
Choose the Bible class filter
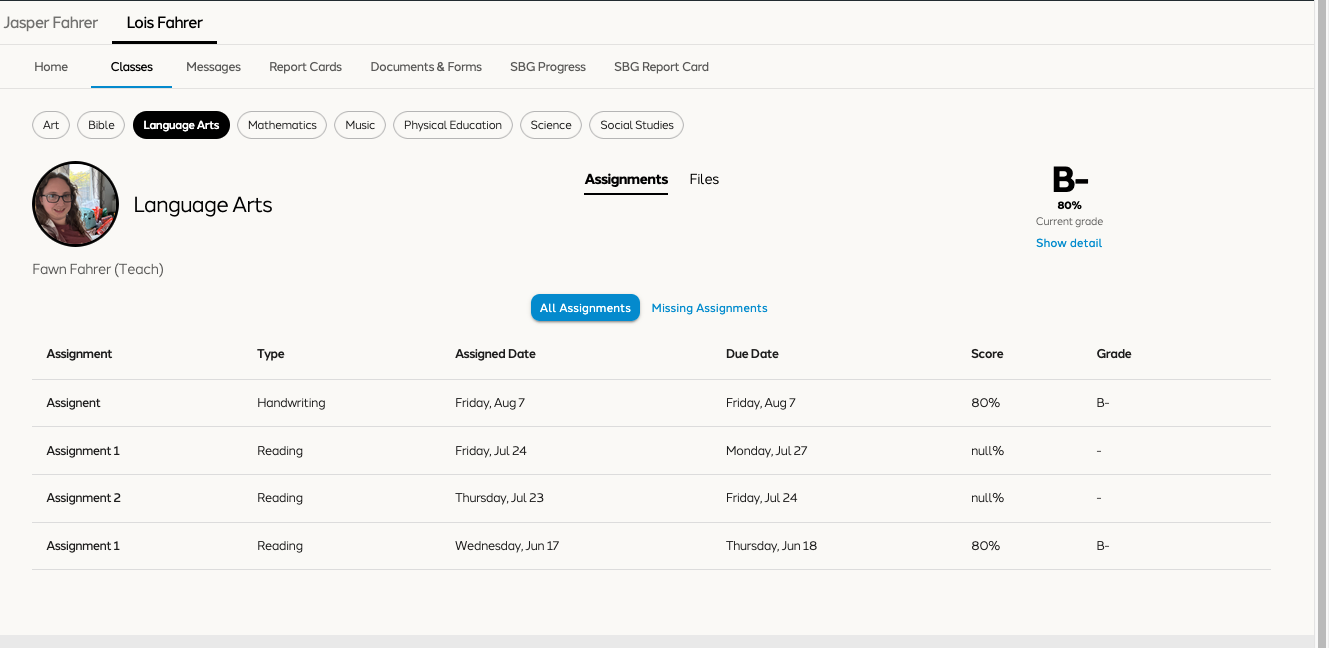click(101, 125)
